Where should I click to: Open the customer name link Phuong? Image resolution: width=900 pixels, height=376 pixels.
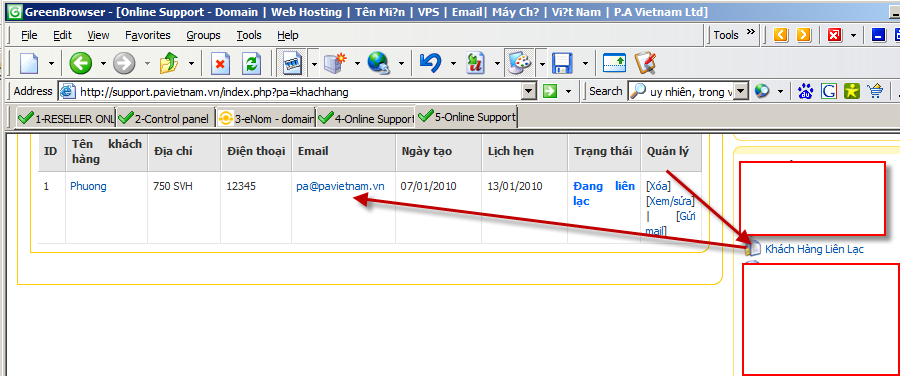pyautogui.click(x=88, y=186)
